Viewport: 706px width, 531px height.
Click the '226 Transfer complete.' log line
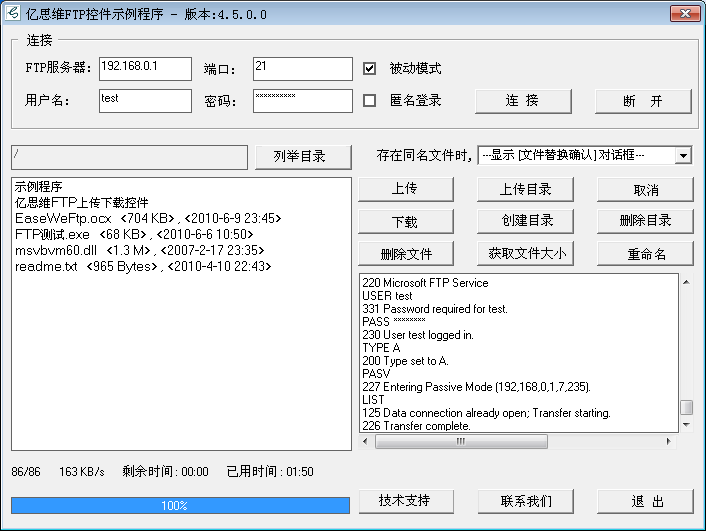point(416,426)
